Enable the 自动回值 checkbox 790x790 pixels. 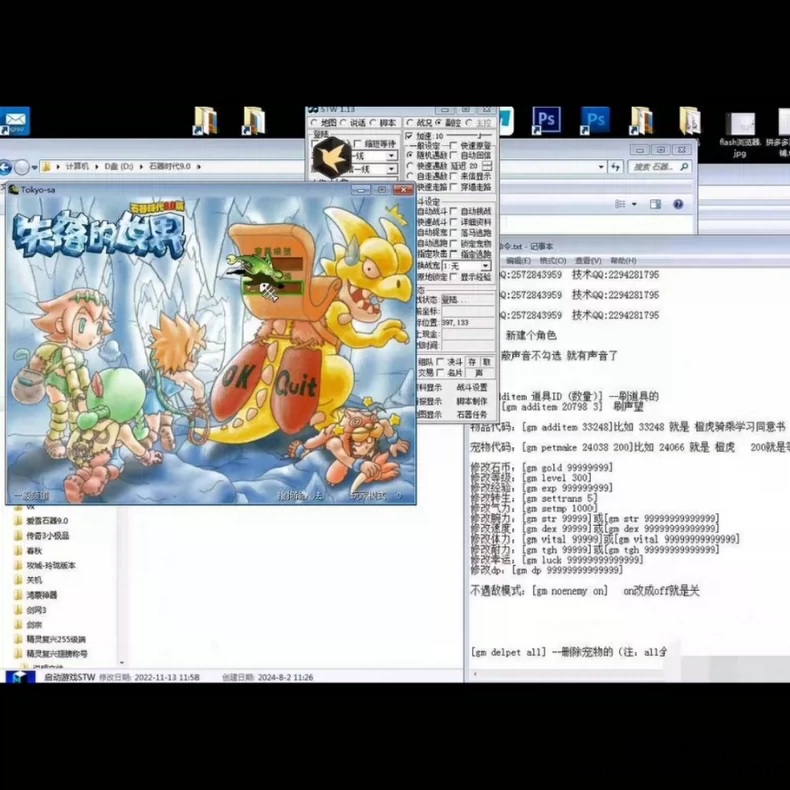(453, 155)
